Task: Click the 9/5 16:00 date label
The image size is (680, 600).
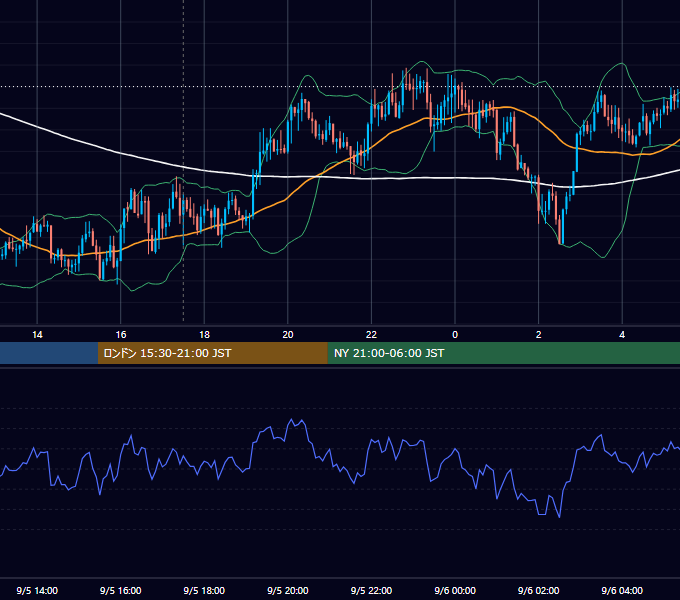Action: 121,590
